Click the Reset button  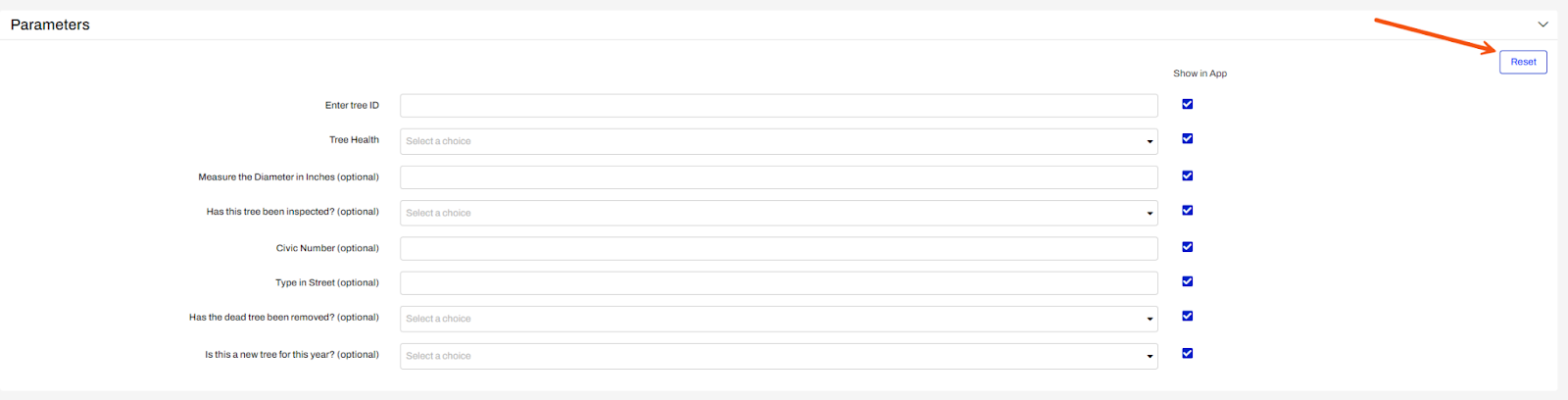pos(1523,62)
